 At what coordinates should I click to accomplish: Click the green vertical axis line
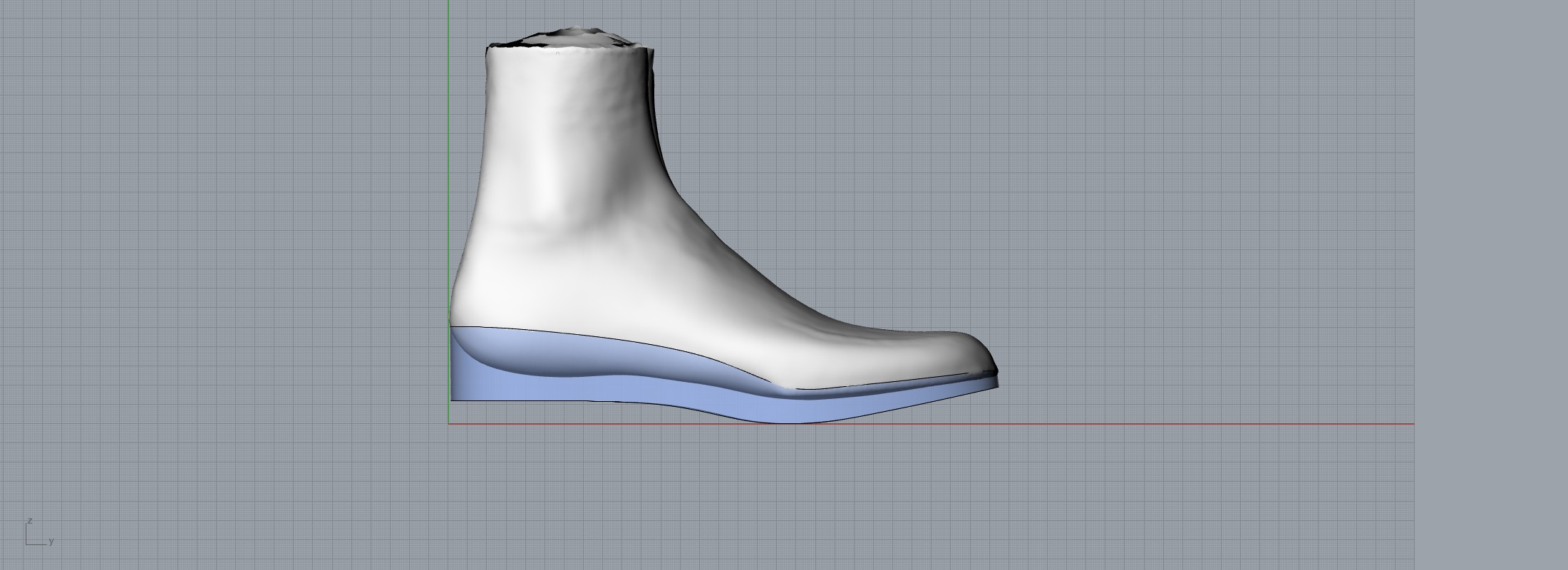448,178
